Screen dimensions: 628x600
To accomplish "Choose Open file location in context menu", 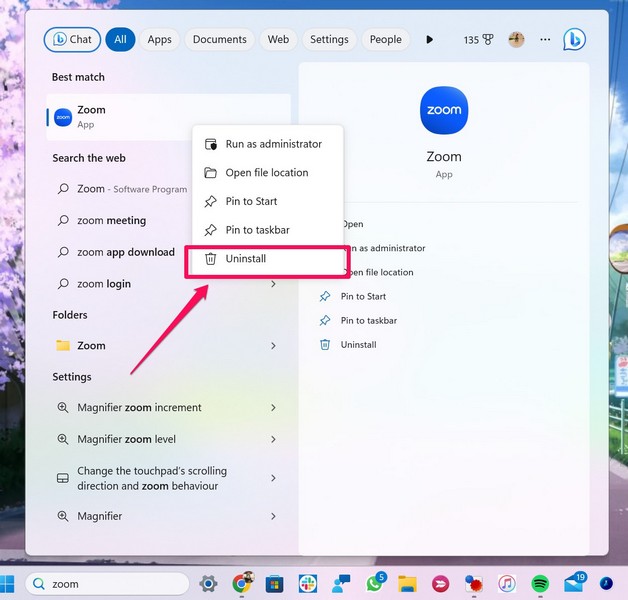I will [266, 173].
